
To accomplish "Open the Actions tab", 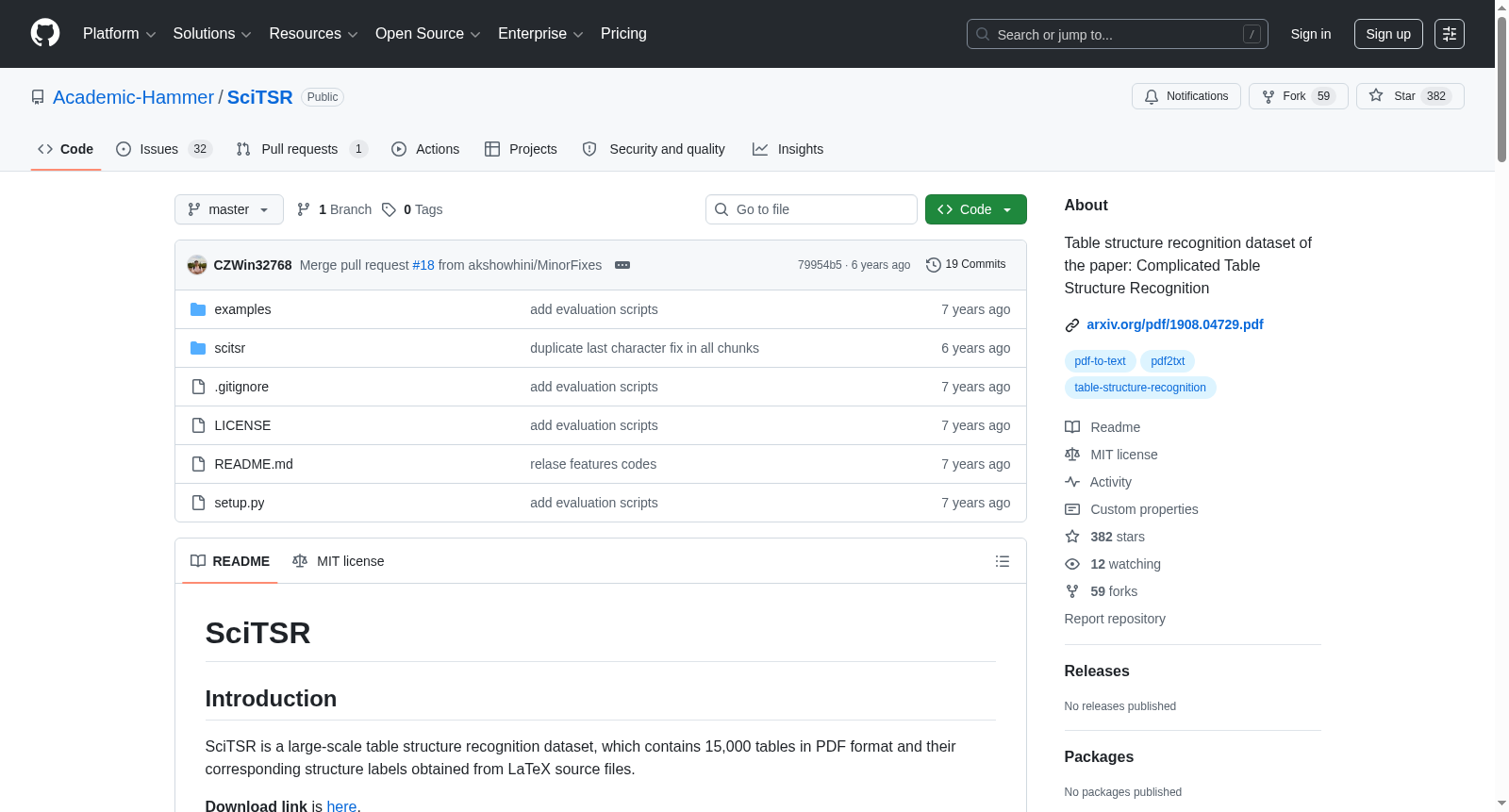I will [x=425, y=149].
